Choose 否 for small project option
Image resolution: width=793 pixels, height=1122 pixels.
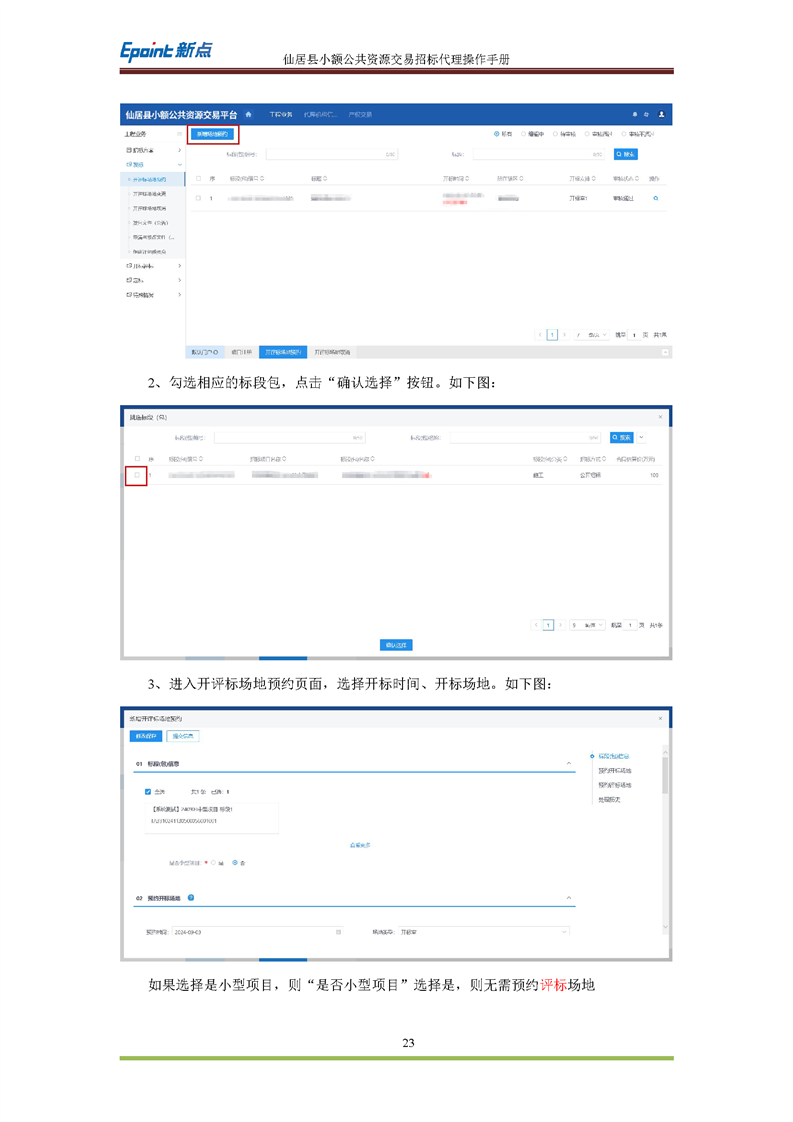pyautogui.click(x=235, y=863)
